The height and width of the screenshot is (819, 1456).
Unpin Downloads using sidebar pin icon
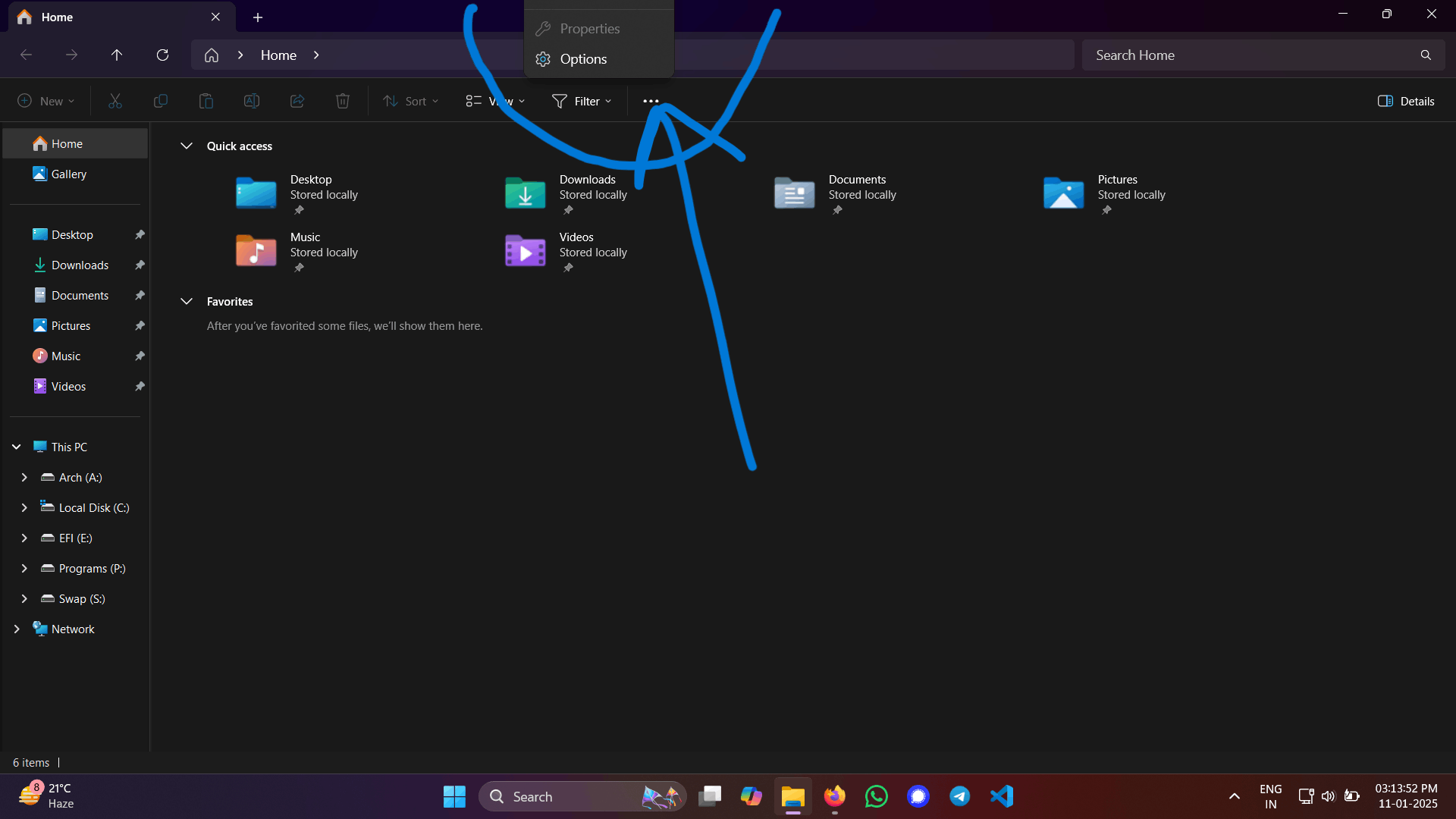[x=140, y=265]
